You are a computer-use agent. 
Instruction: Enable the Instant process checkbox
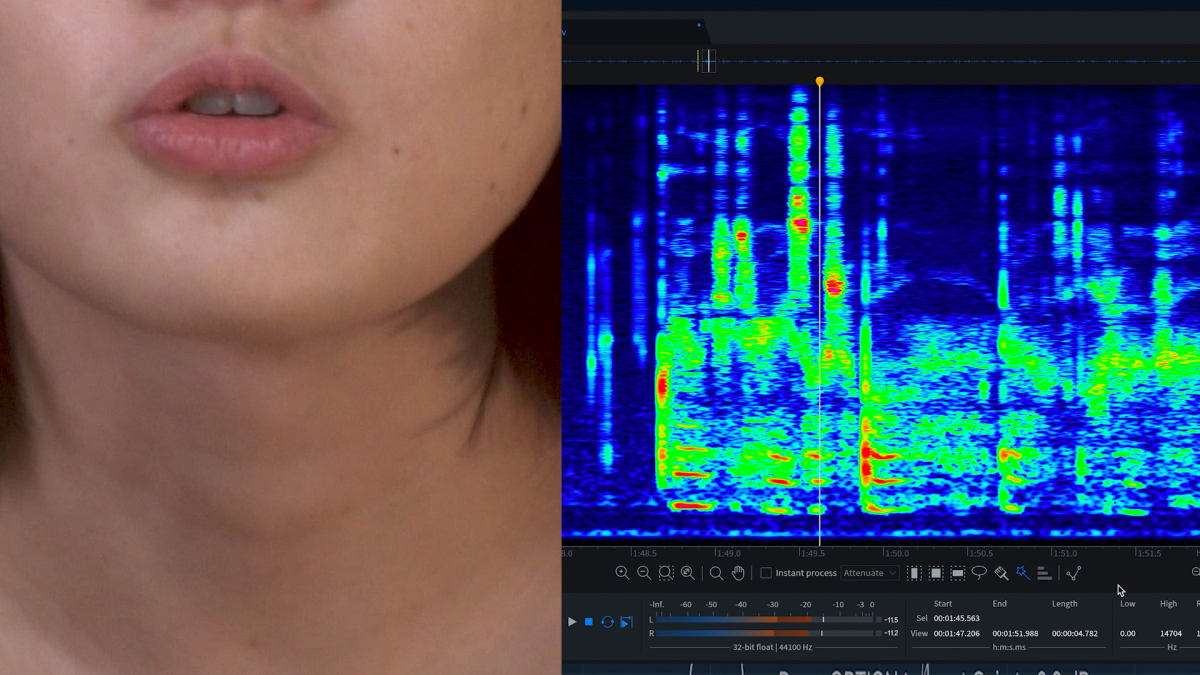pyautogui.click(x=766, y=573)
